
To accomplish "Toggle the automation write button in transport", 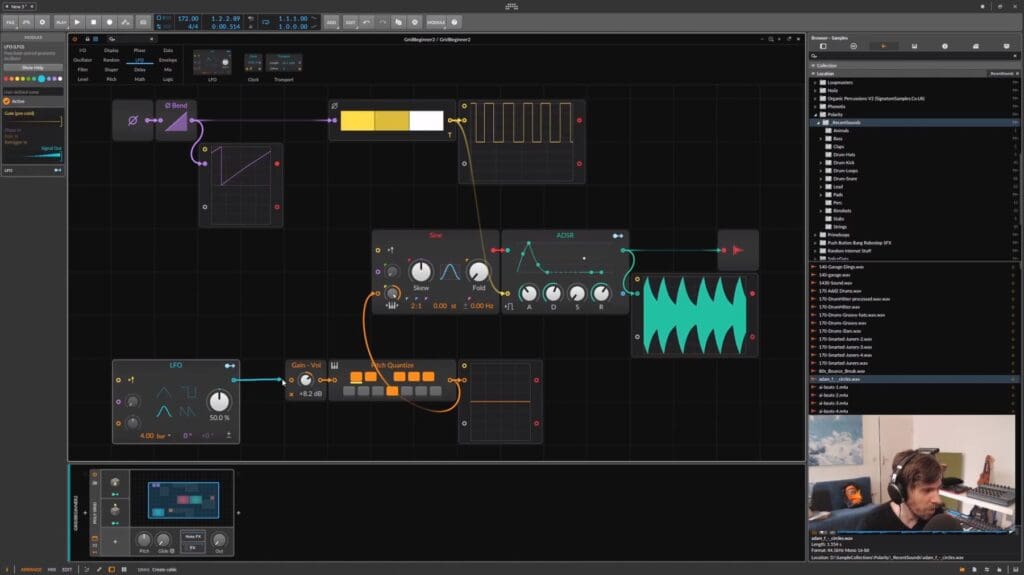I will 125,22.
